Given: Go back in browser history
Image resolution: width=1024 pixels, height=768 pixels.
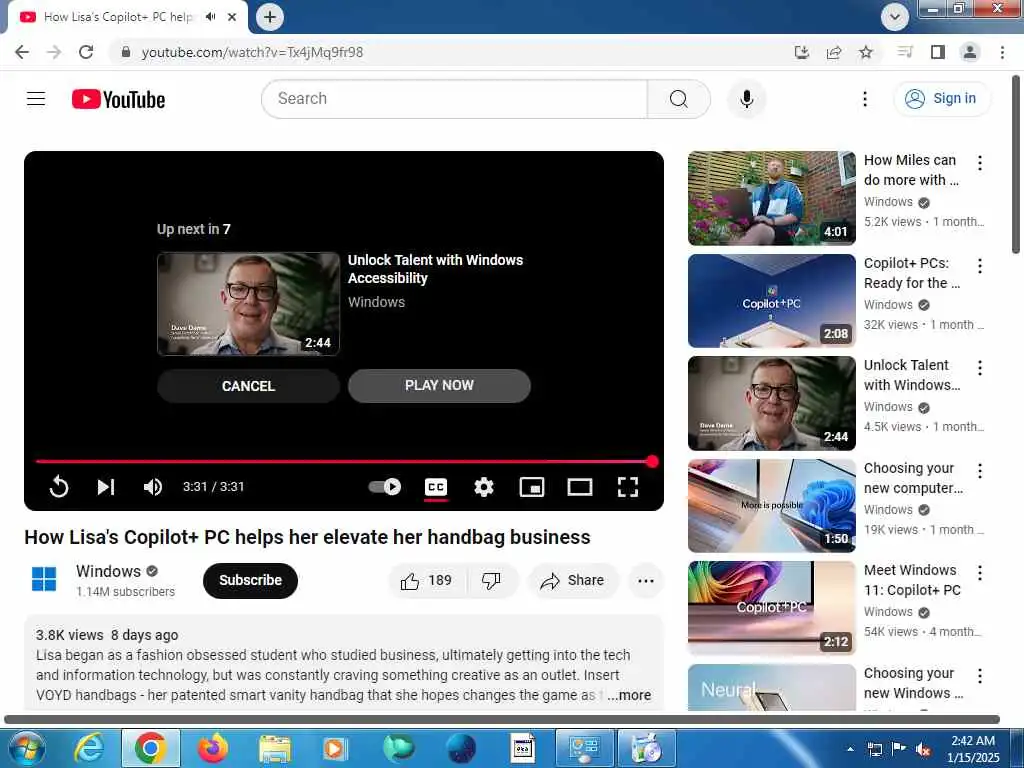Looking at the screenshot, I should [x=22, y=52].
